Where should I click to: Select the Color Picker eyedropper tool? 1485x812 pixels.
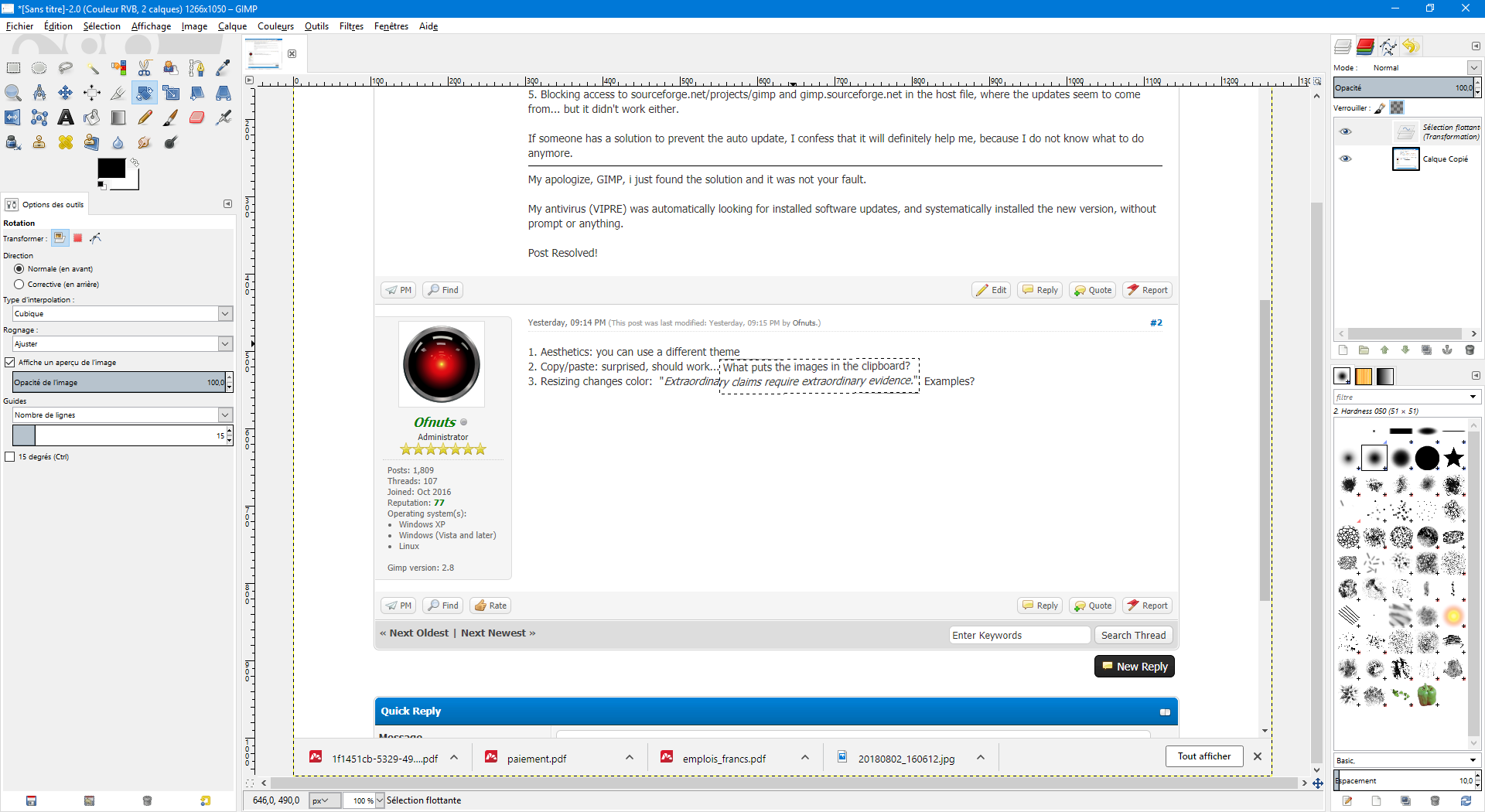(224, 68)
